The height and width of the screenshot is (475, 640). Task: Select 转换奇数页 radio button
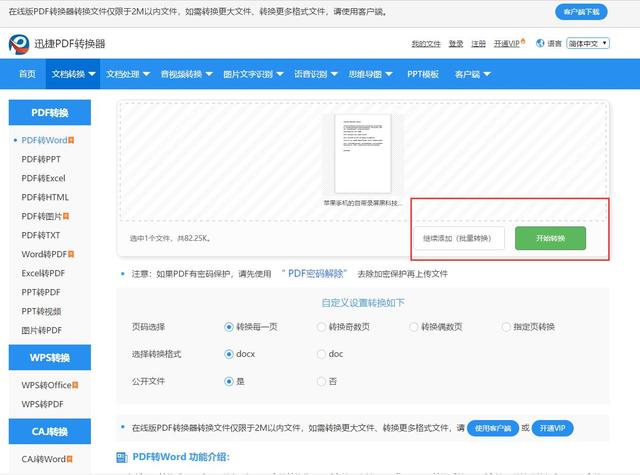pyautogui.click(x=321, y=327)
